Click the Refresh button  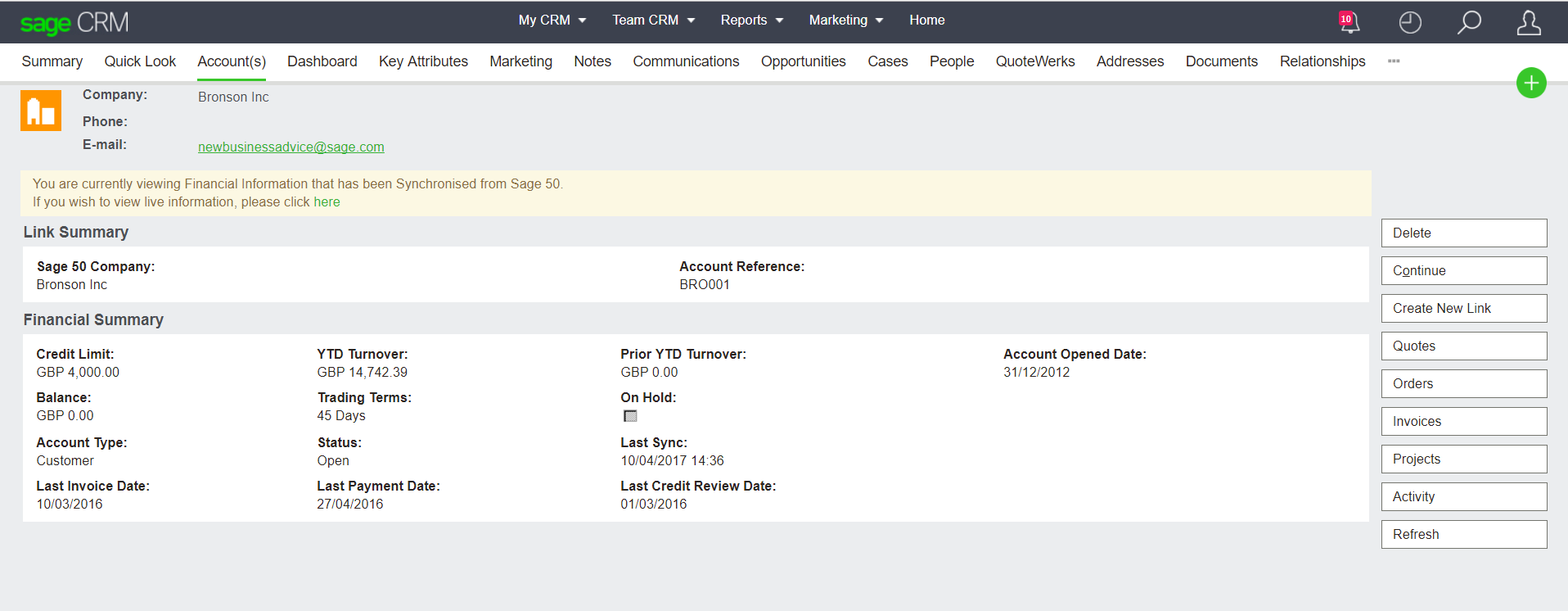click(x=1464, y=534)
